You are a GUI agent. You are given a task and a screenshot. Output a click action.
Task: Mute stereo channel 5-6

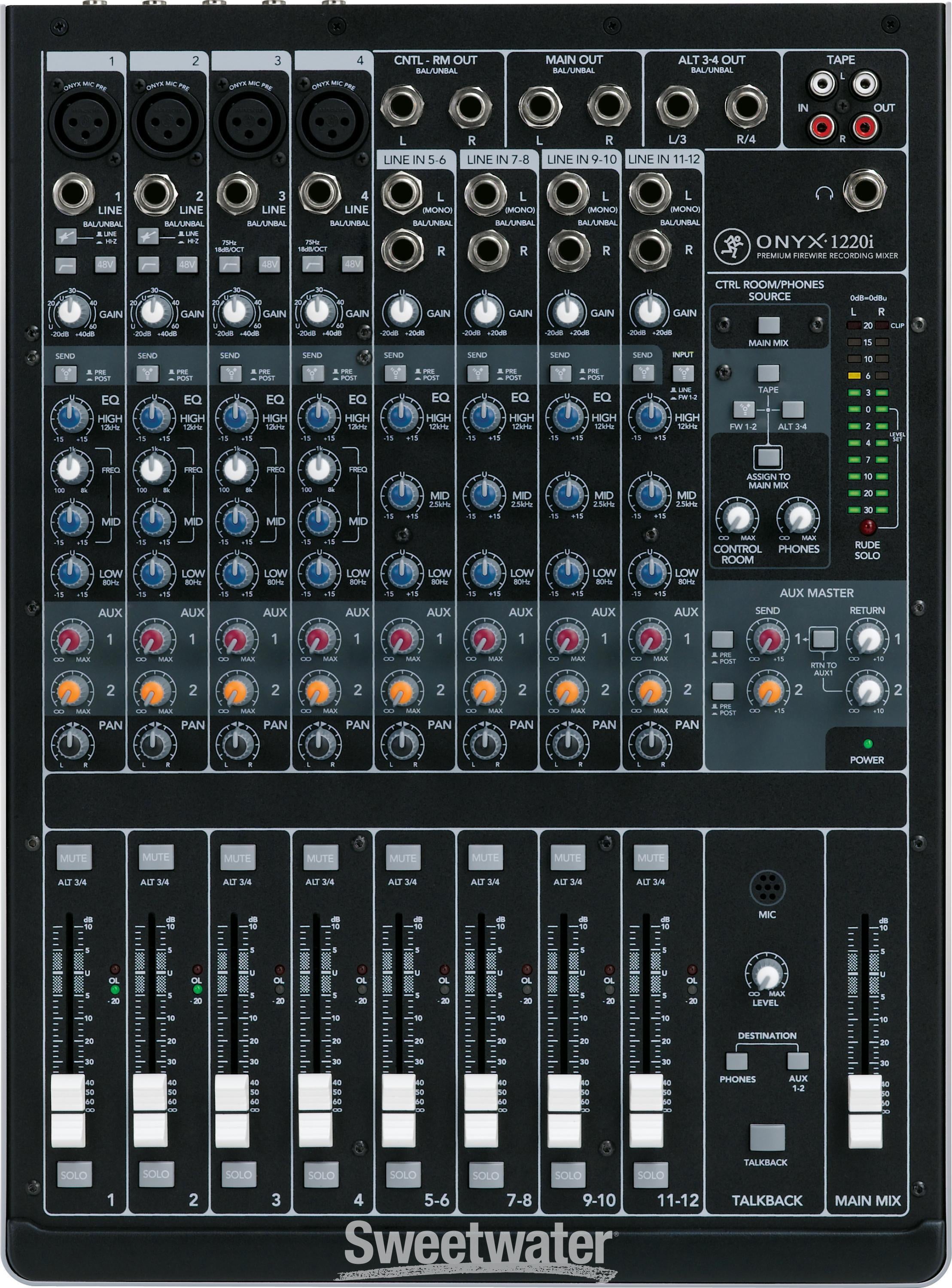pos(402,858)
